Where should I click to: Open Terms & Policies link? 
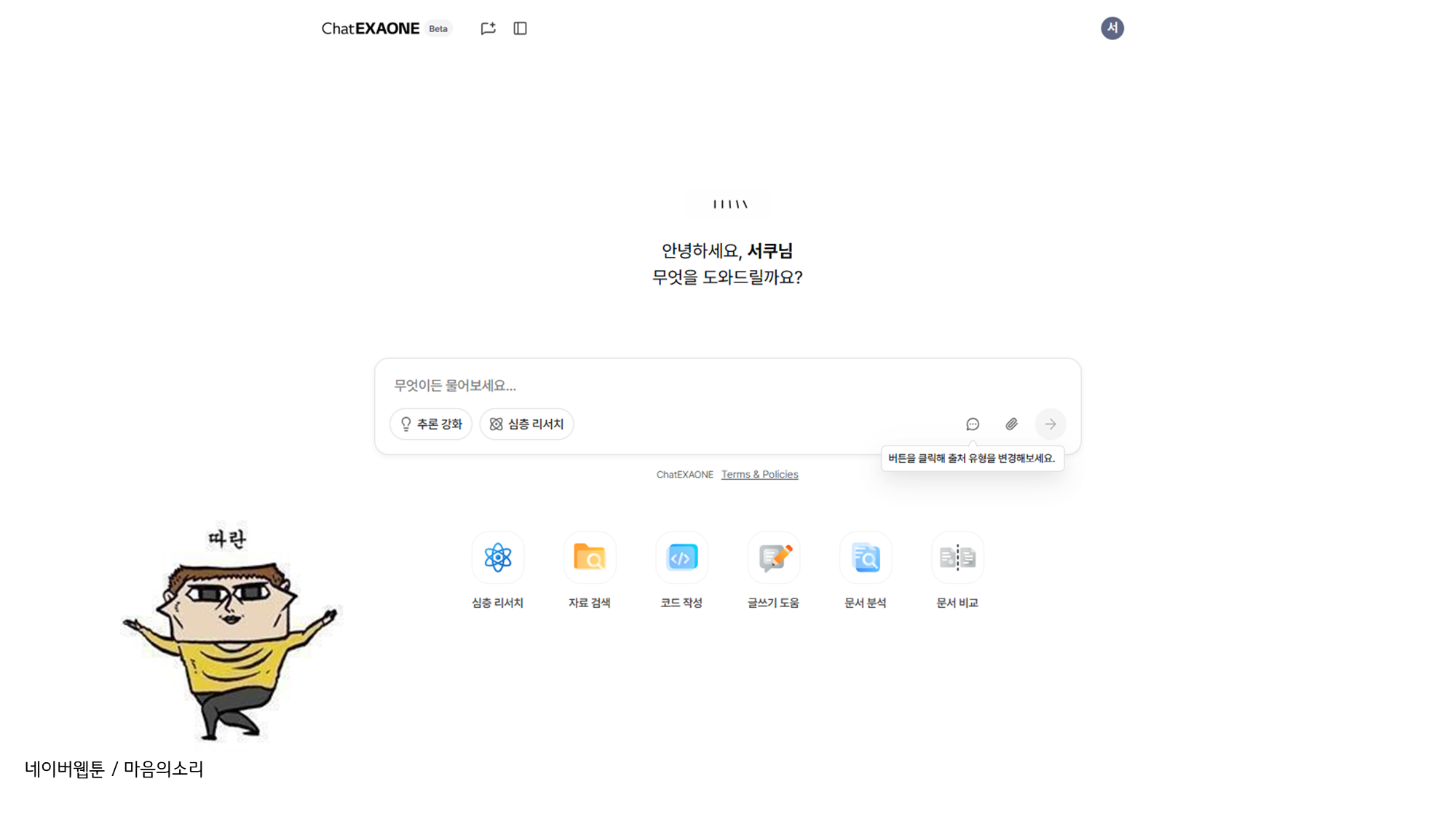(759, 475)
